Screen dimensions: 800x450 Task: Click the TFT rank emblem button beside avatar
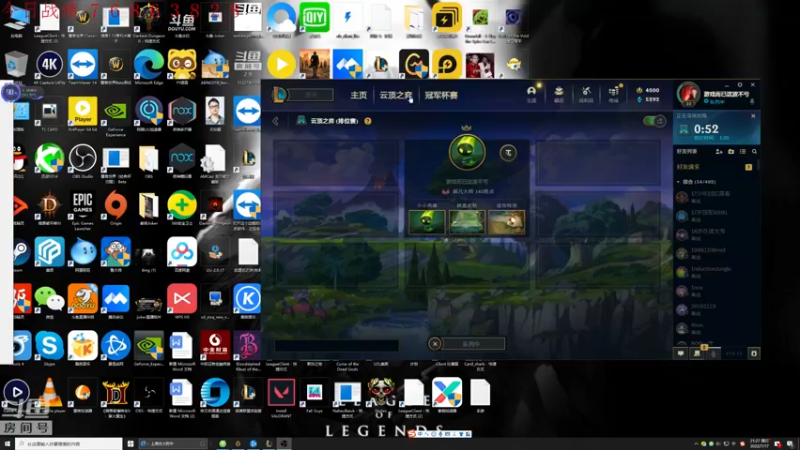(508, 153)
